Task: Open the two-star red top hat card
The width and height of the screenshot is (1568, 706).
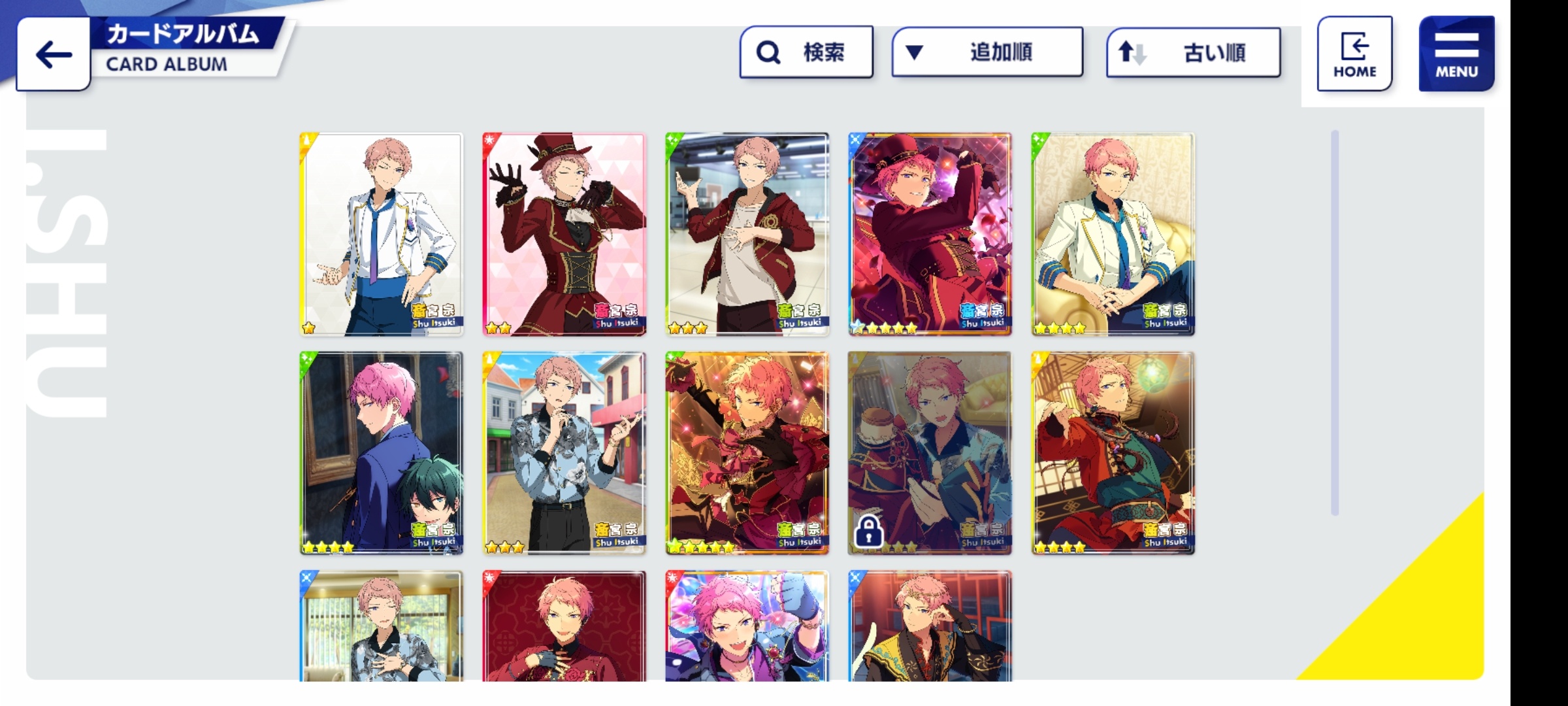Action: (564, 234)
